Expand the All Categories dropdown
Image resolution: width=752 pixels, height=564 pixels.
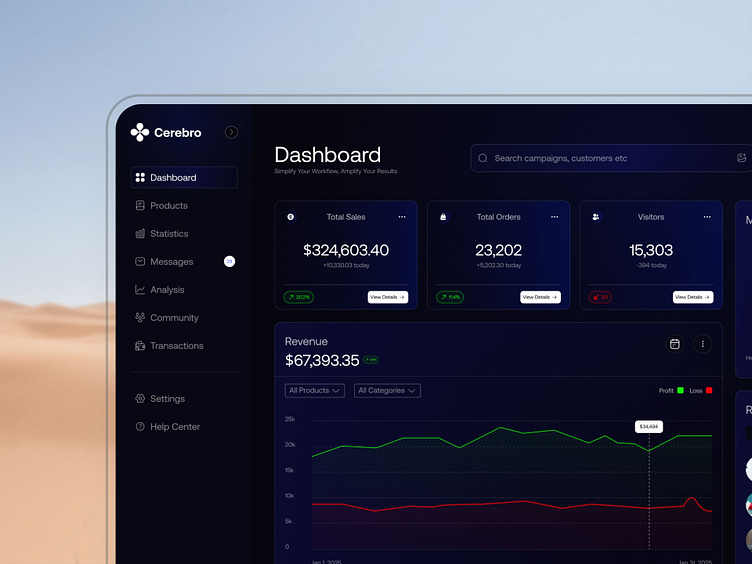tap(387, 390)
